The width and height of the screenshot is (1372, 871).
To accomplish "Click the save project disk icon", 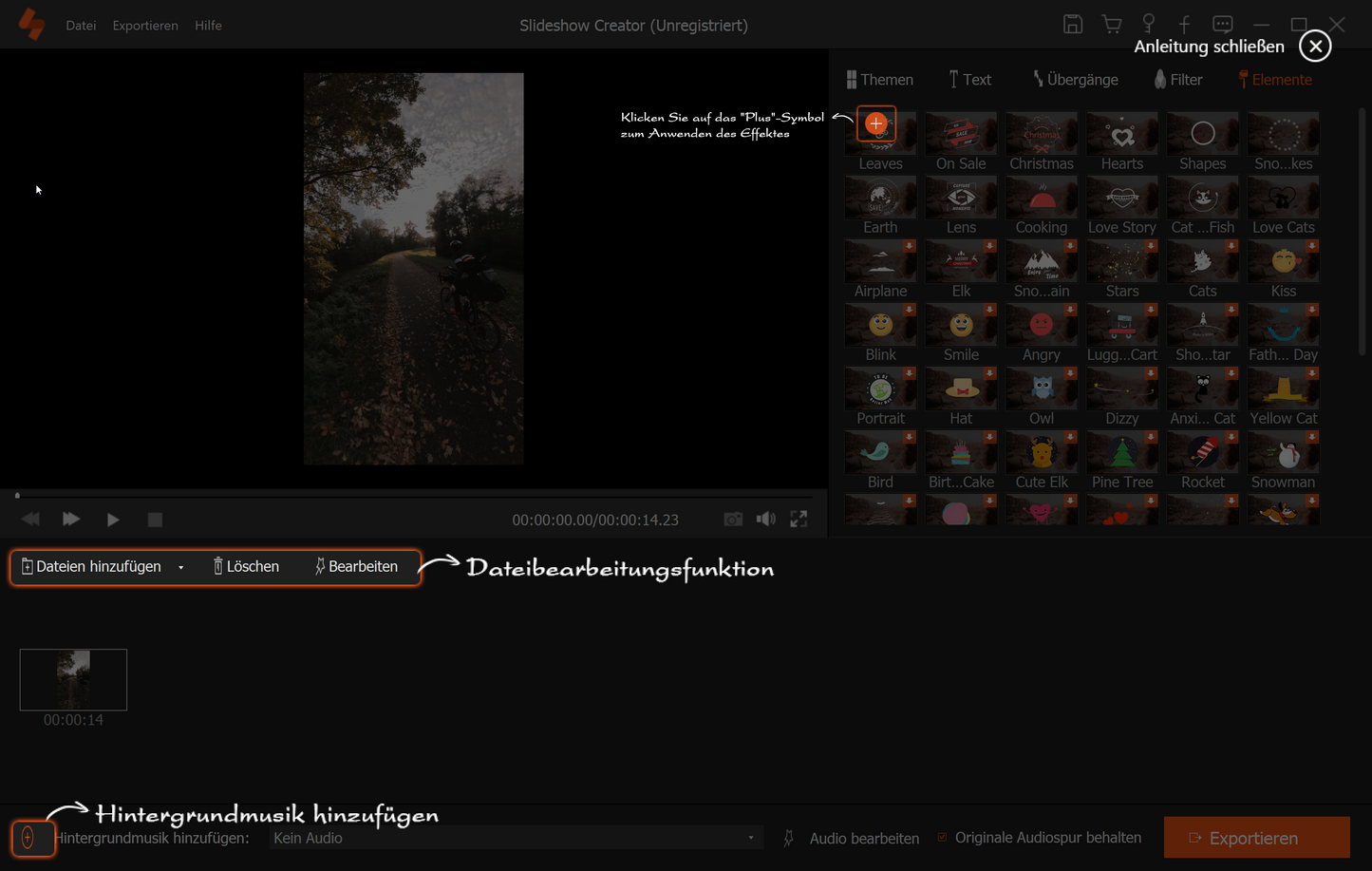I will click(x=1072, y=25).
